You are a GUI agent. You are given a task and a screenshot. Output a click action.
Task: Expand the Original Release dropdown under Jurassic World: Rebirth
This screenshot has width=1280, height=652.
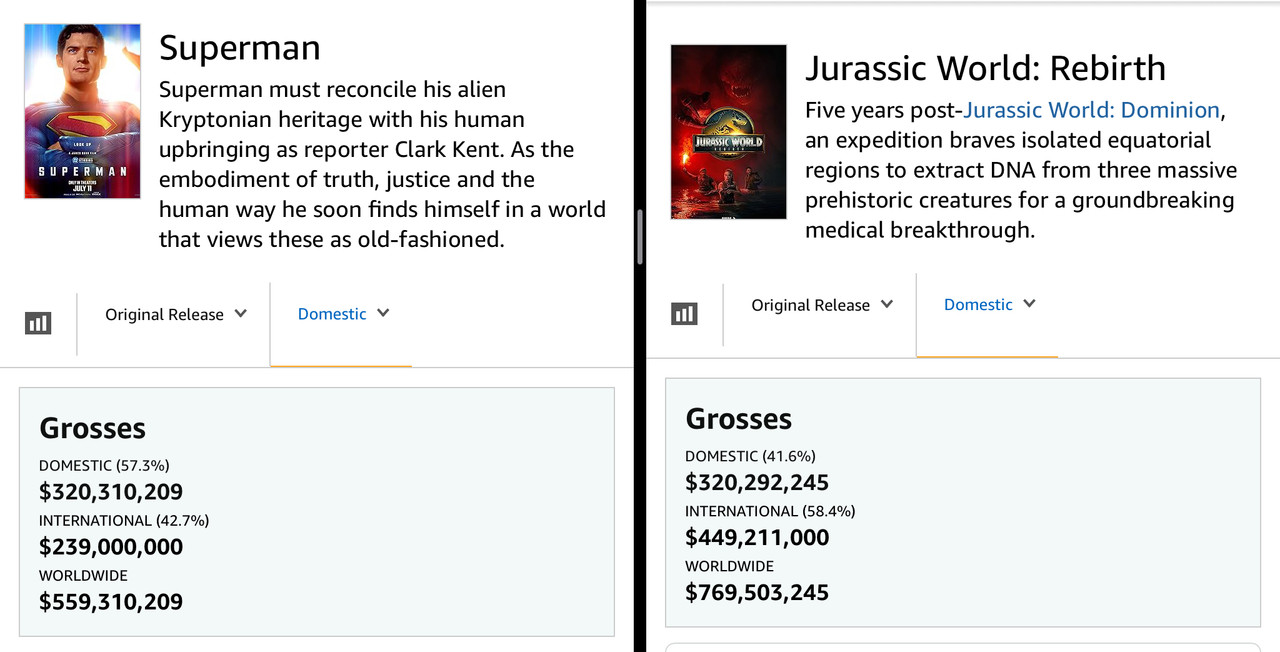click(x=822, y=305)
